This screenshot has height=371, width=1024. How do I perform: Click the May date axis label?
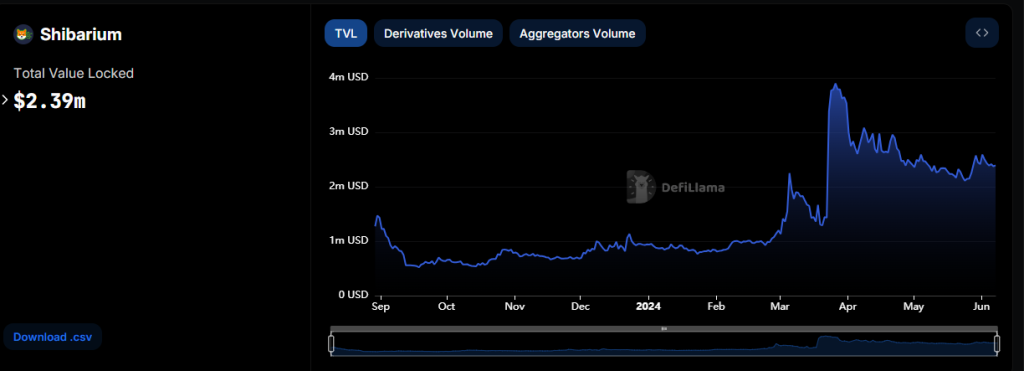pyautogui.click(x=914, y=306)
